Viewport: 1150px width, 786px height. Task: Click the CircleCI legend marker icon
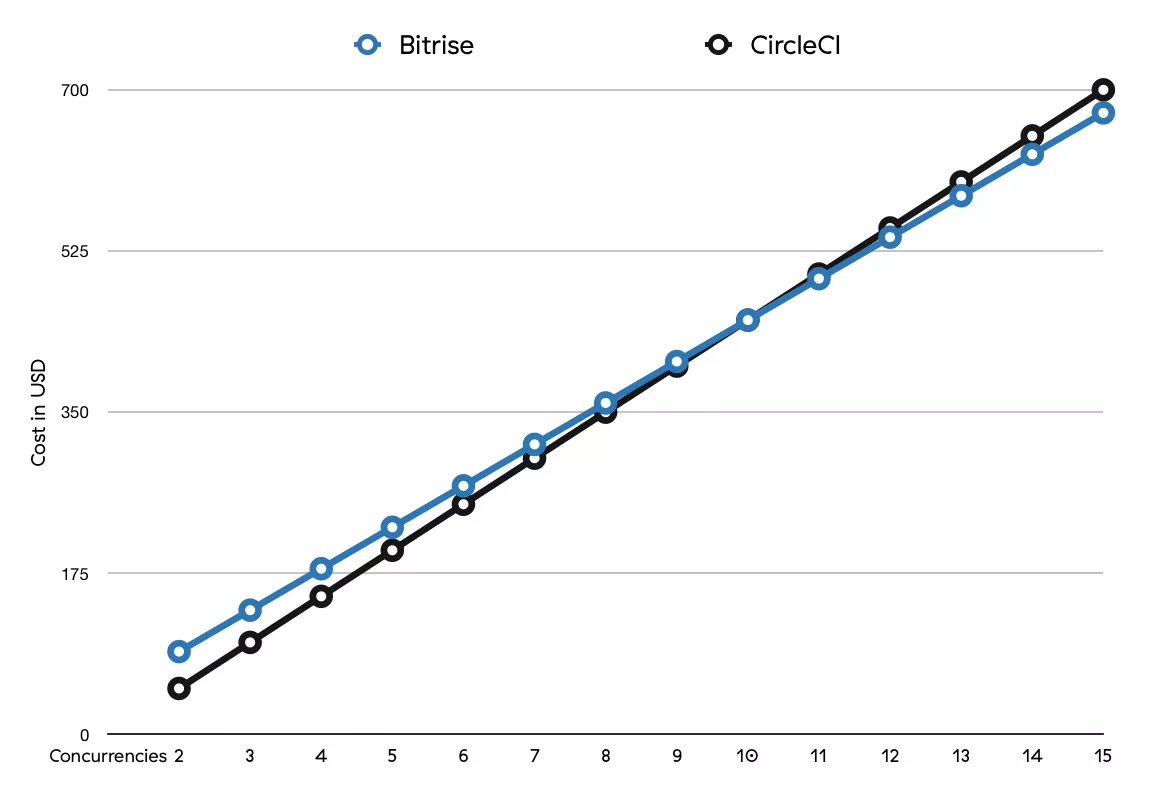[x=718, y=44]
